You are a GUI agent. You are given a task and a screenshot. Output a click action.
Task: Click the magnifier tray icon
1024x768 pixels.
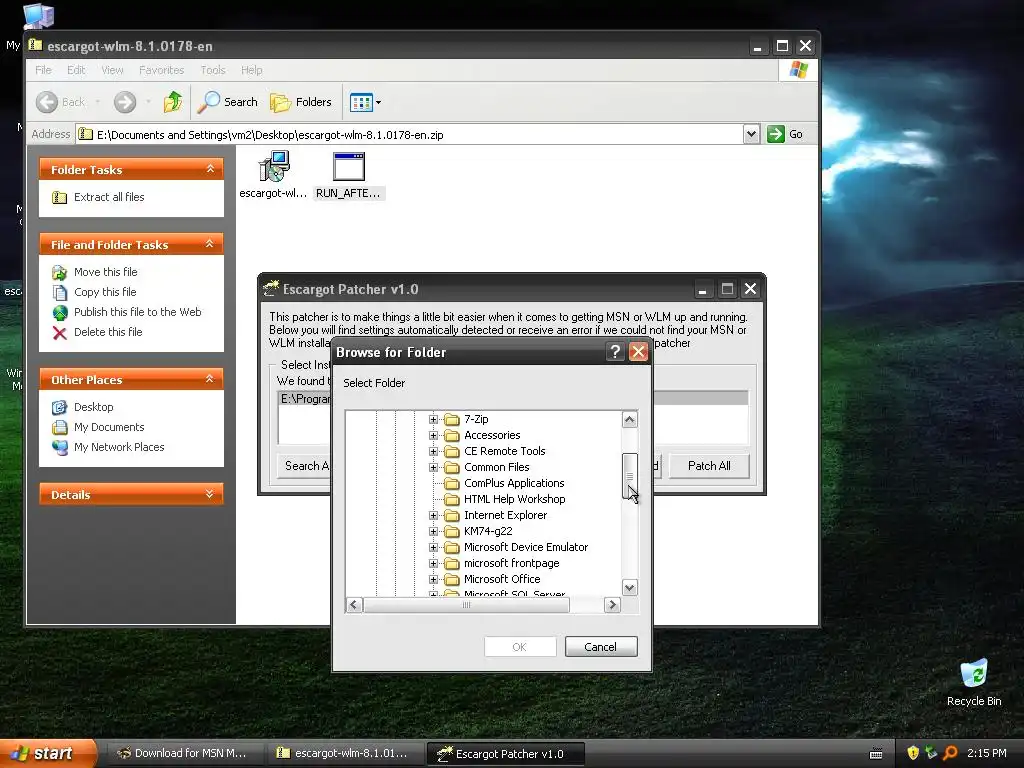(950, 753)
